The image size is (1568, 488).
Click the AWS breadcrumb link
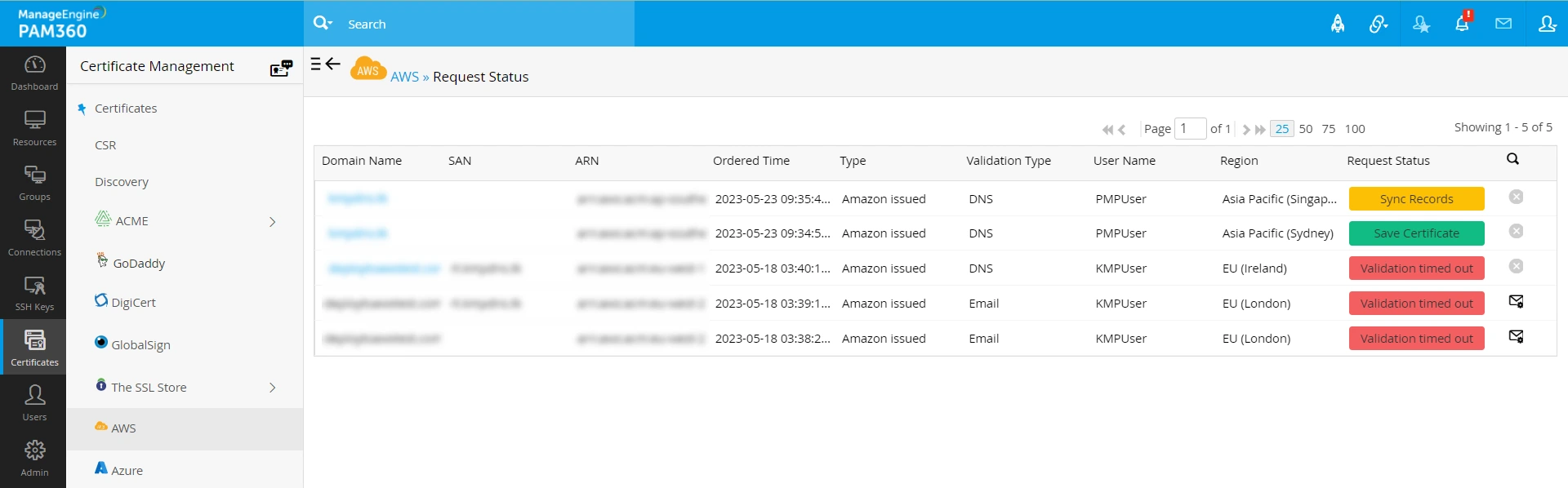(x=404, y=77)
